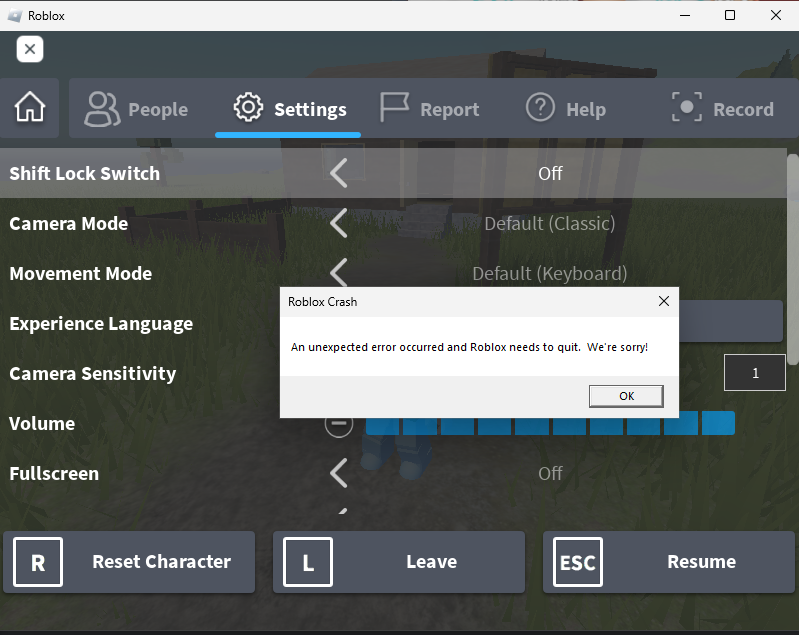Go to the Help tab
The image size is (799, 635).
[x=566, y=109]
